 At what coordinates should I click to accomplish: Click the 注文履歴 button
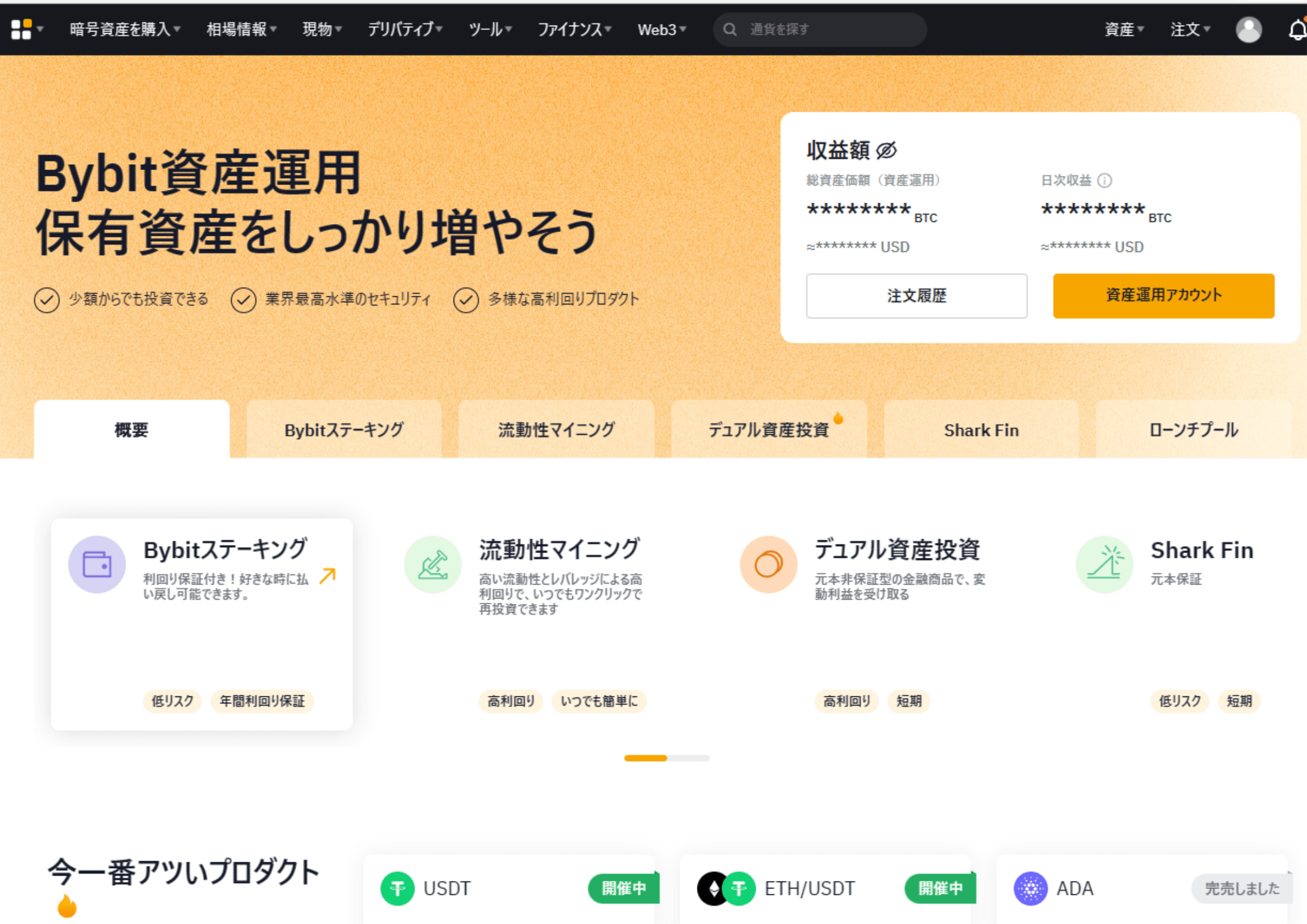click(916, 296)
